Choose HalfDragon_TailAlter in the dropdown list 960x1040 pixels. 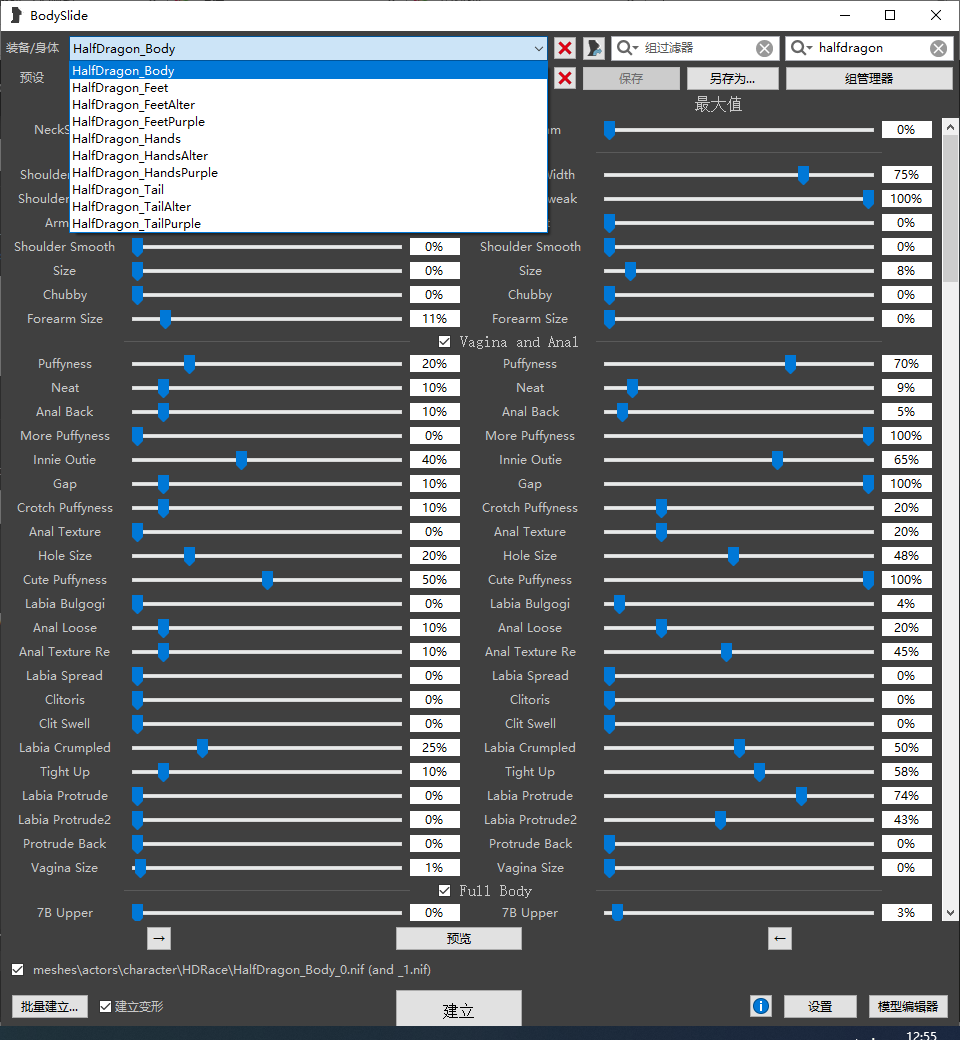(131, 207)
